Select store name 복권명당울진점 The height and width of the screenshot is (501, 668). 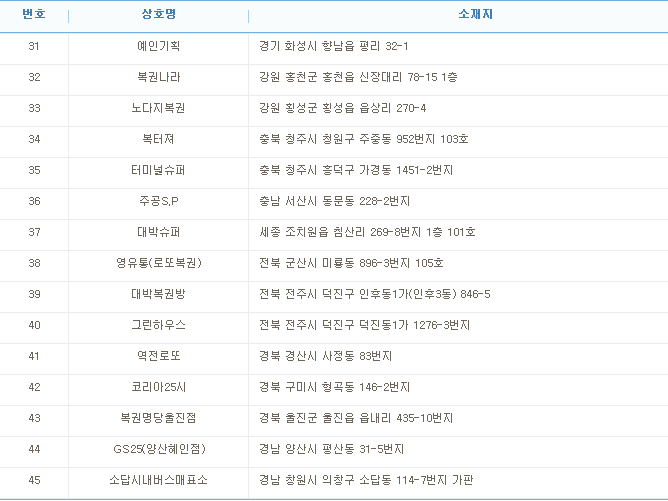coord(158,418)
